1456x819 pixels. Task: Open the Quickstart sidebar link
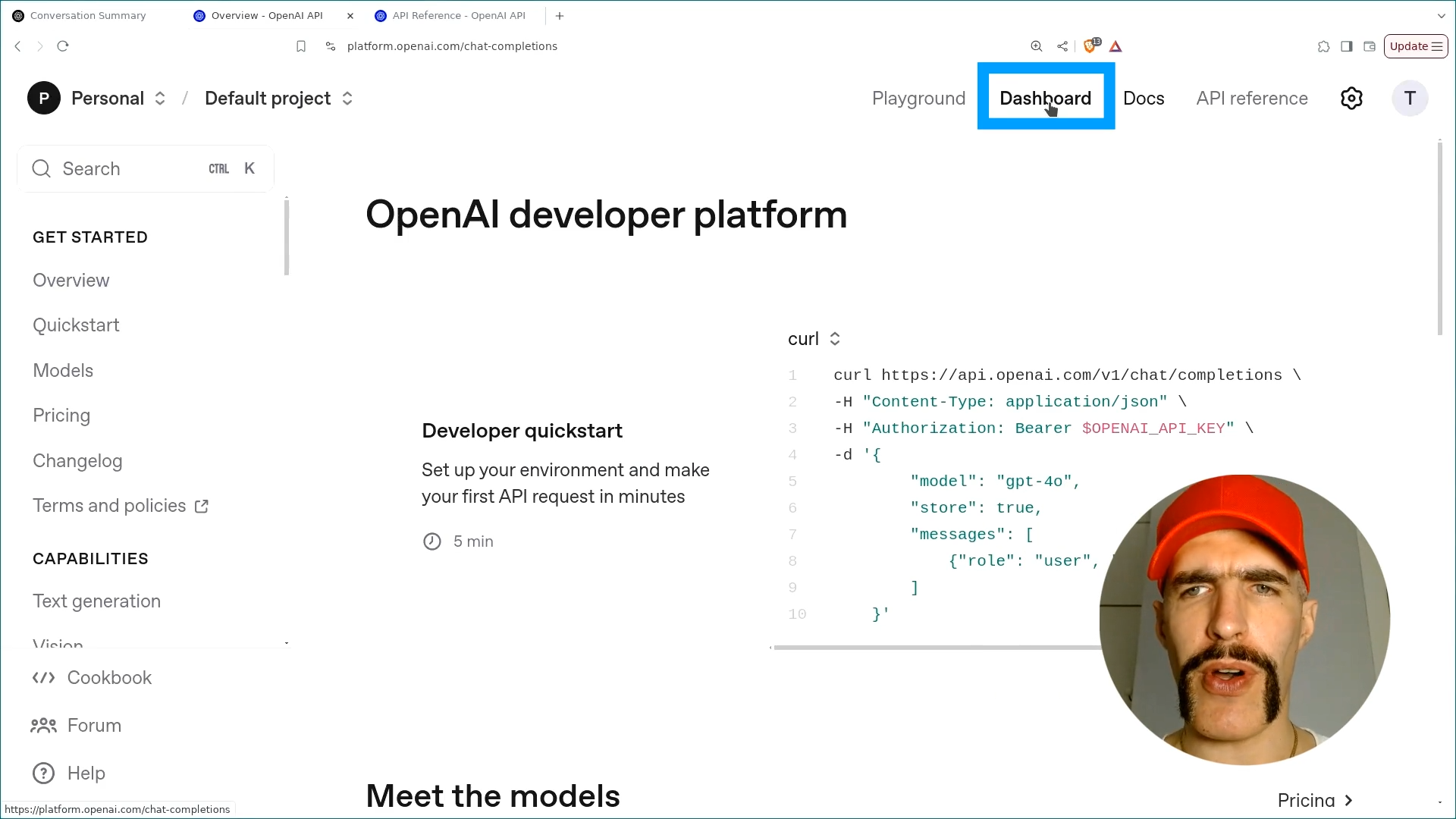[76, 325]
